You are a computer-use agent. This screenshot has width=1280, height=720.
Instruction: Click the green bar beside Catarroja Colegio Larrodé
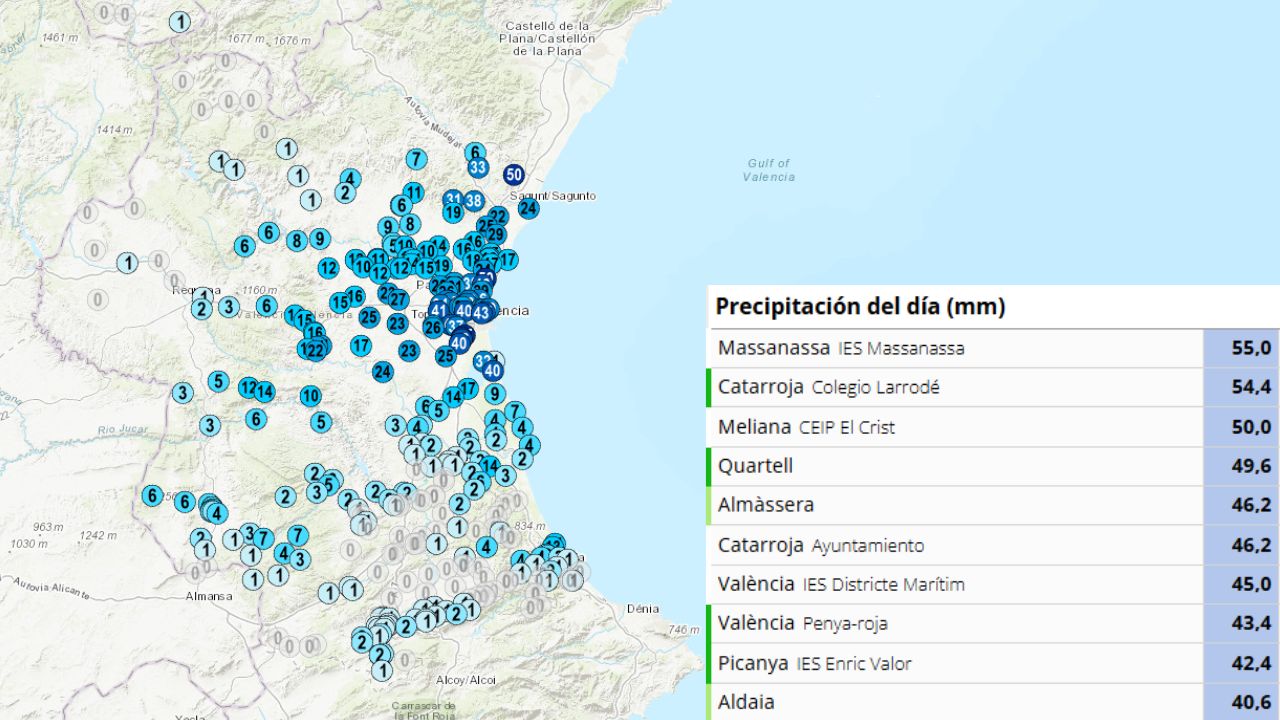708,388
